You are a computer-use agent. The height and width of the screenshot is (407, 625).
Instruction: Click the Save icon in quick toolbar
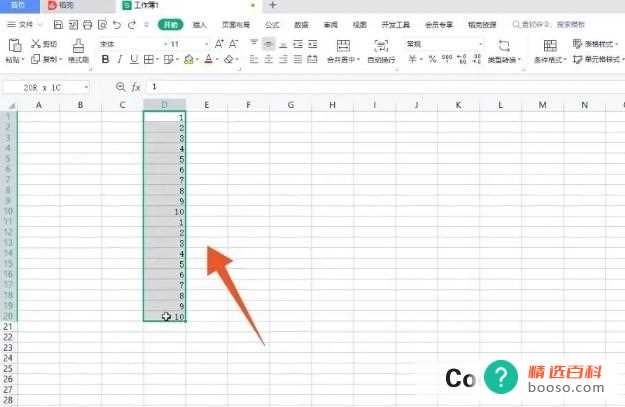58,23
